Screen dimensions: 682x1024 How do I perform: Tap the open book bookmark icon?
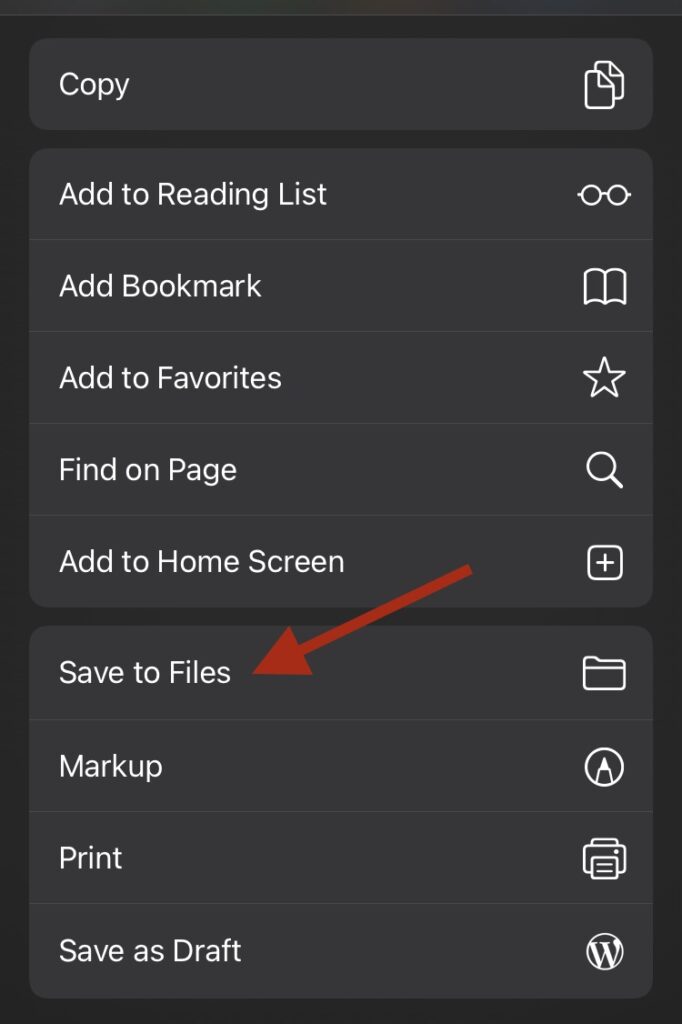(604, 287)
